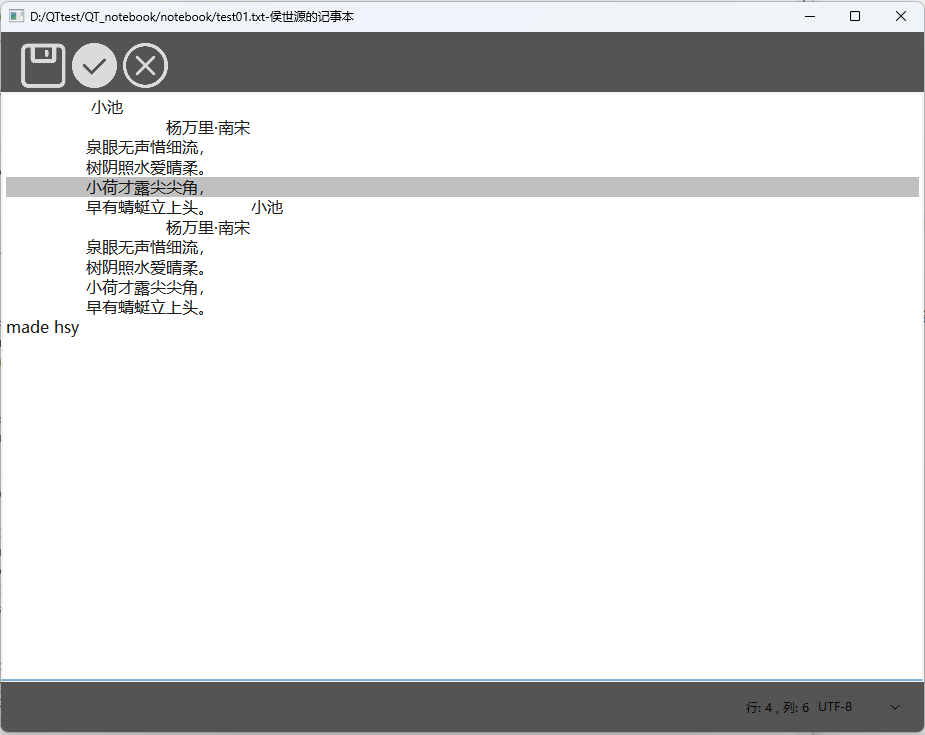The height and width of the screenshot is (735, 925).
Task: Click the second 小池 after 早有蜻蜓立上头
Action: coord(267,208)
